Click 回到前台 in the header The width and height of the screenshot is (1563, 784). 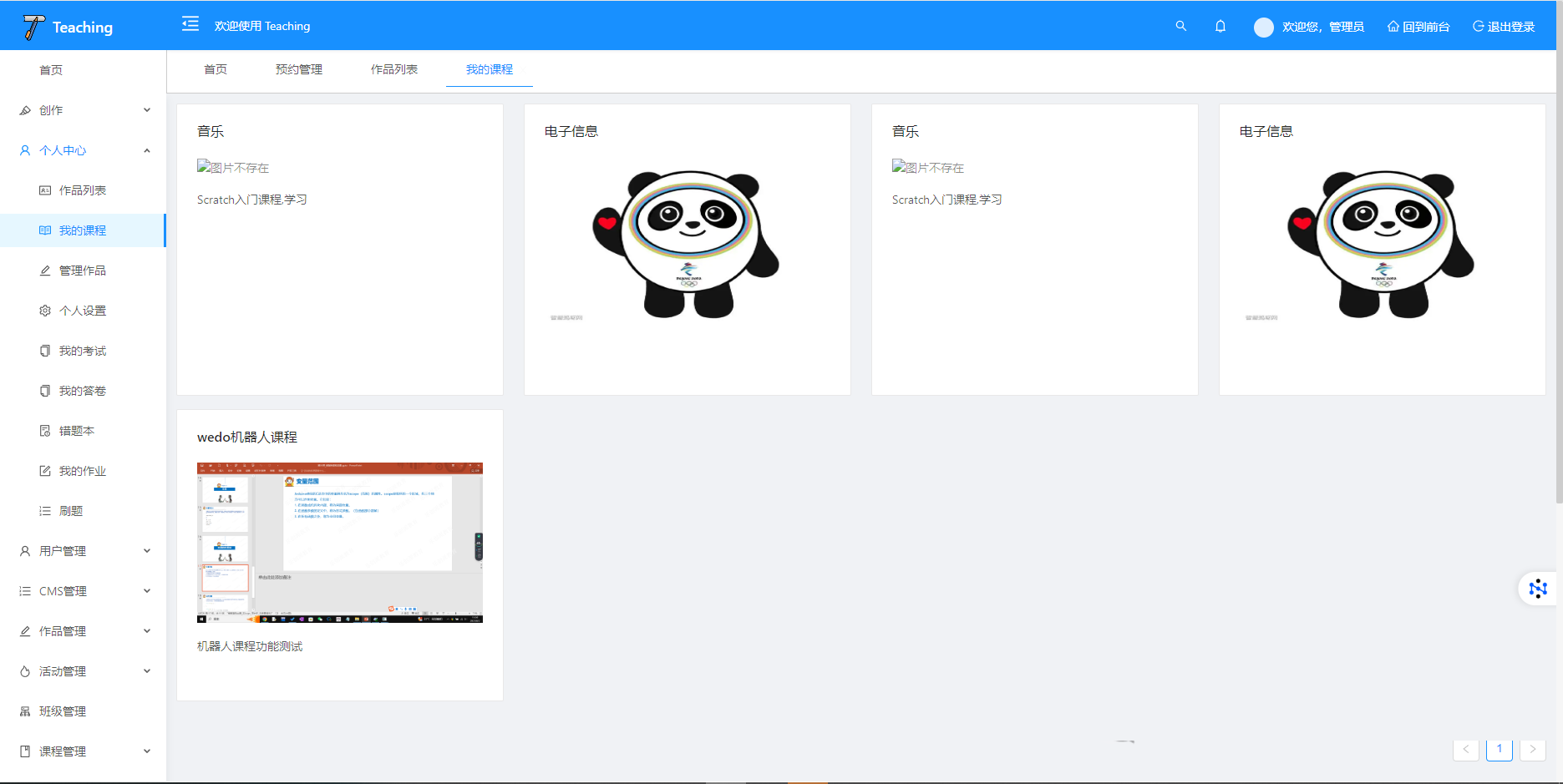coord(1418,27)
